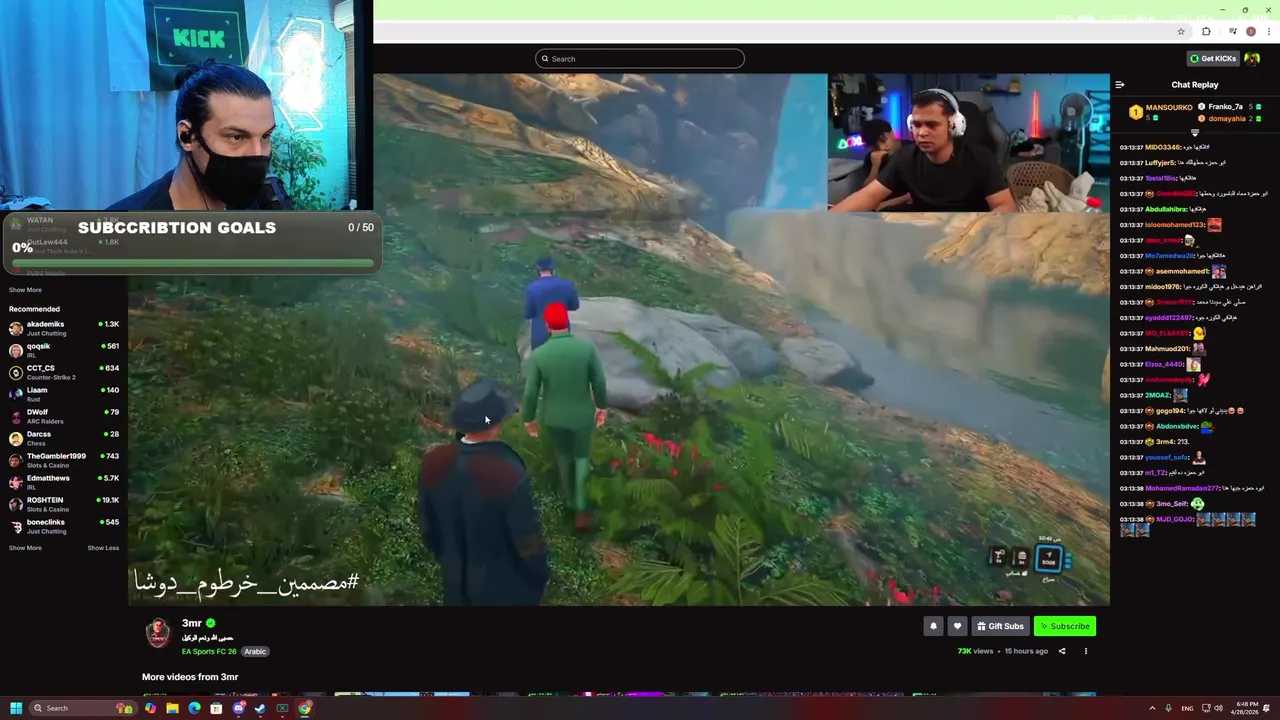
Task: Click CCT_CS avatar icon
Action: click(16, 372)
